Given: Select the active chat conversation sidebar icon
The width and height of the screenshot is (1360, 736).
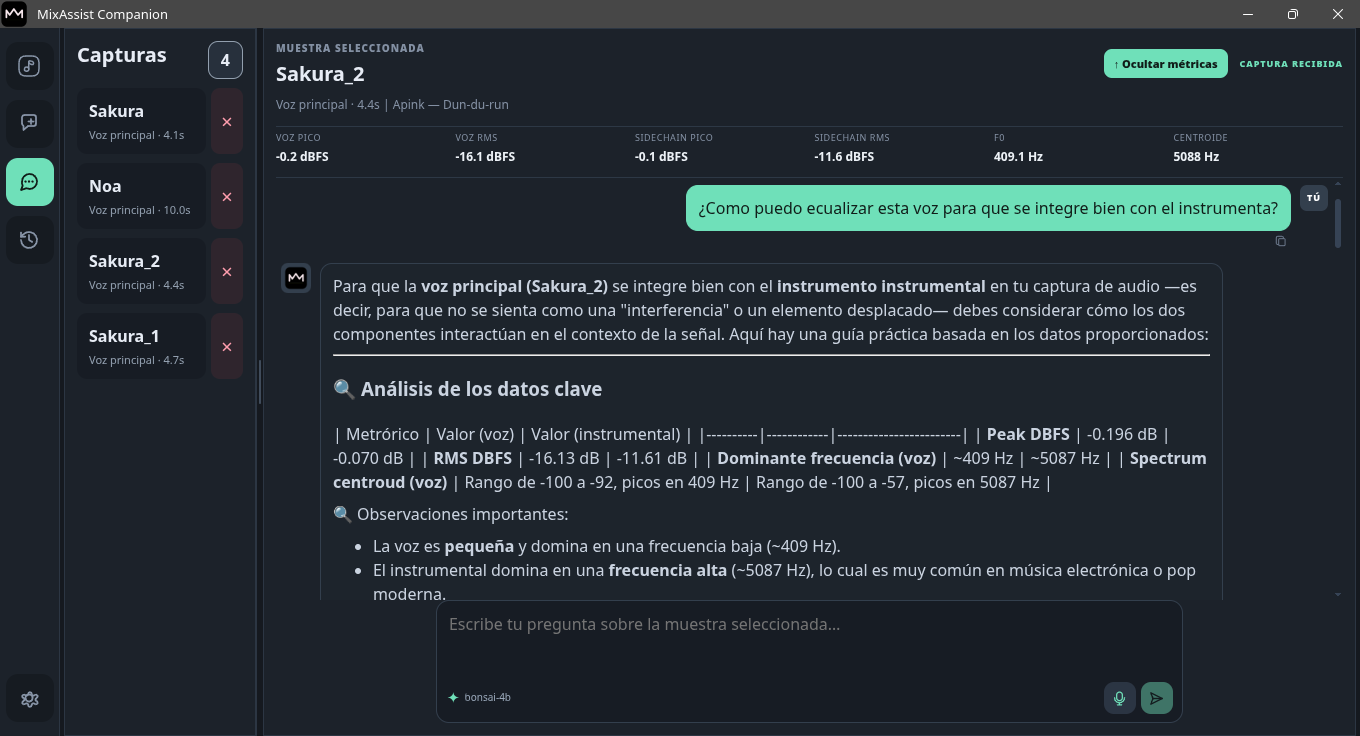Looking at the screenshot, I should tap(30, 182).
